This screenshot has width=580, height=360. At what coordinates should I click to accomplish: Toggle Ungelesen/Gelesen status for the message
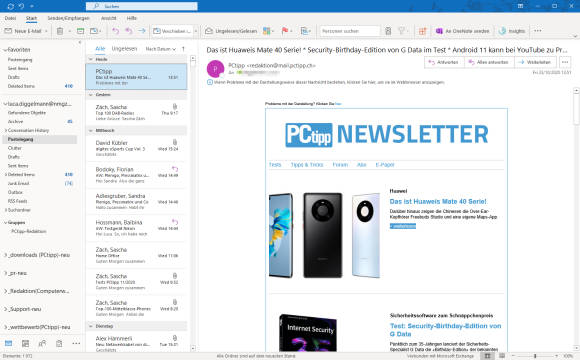pos(231,31)
